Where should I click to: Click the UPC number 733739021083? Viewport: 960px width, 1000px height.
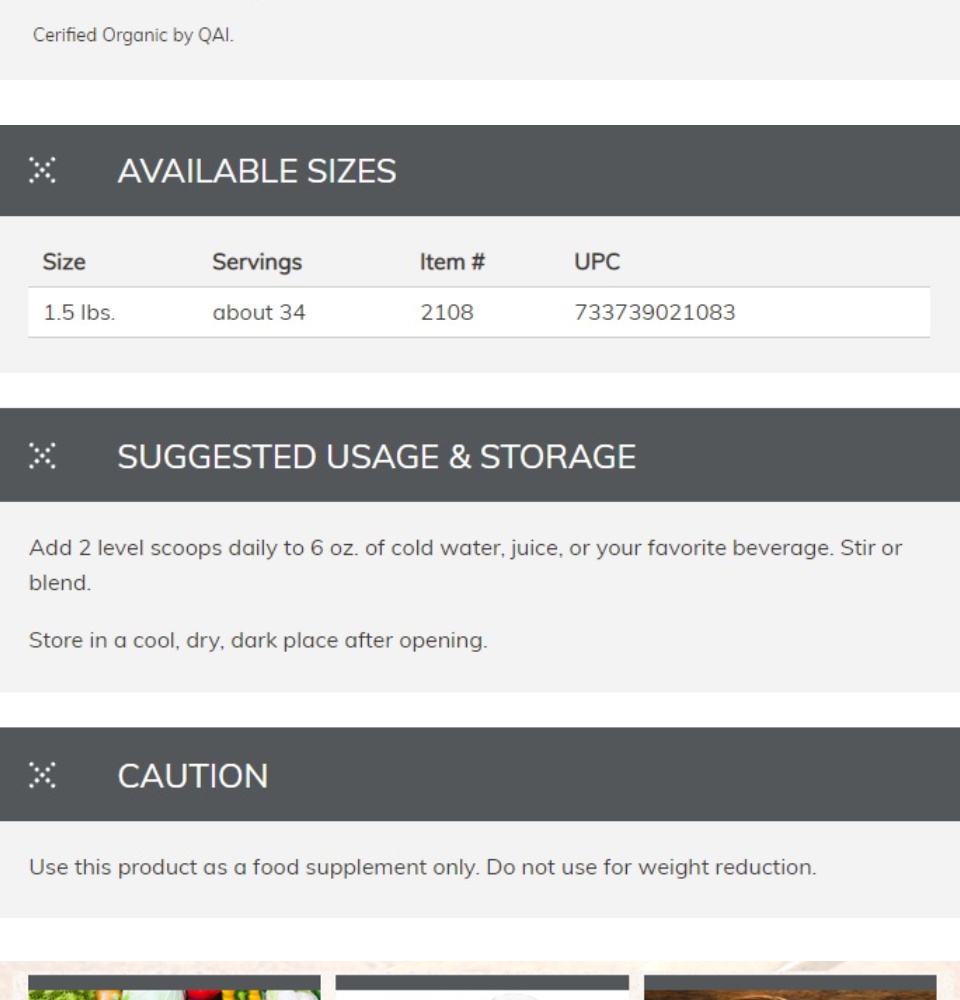pos(654,312)
